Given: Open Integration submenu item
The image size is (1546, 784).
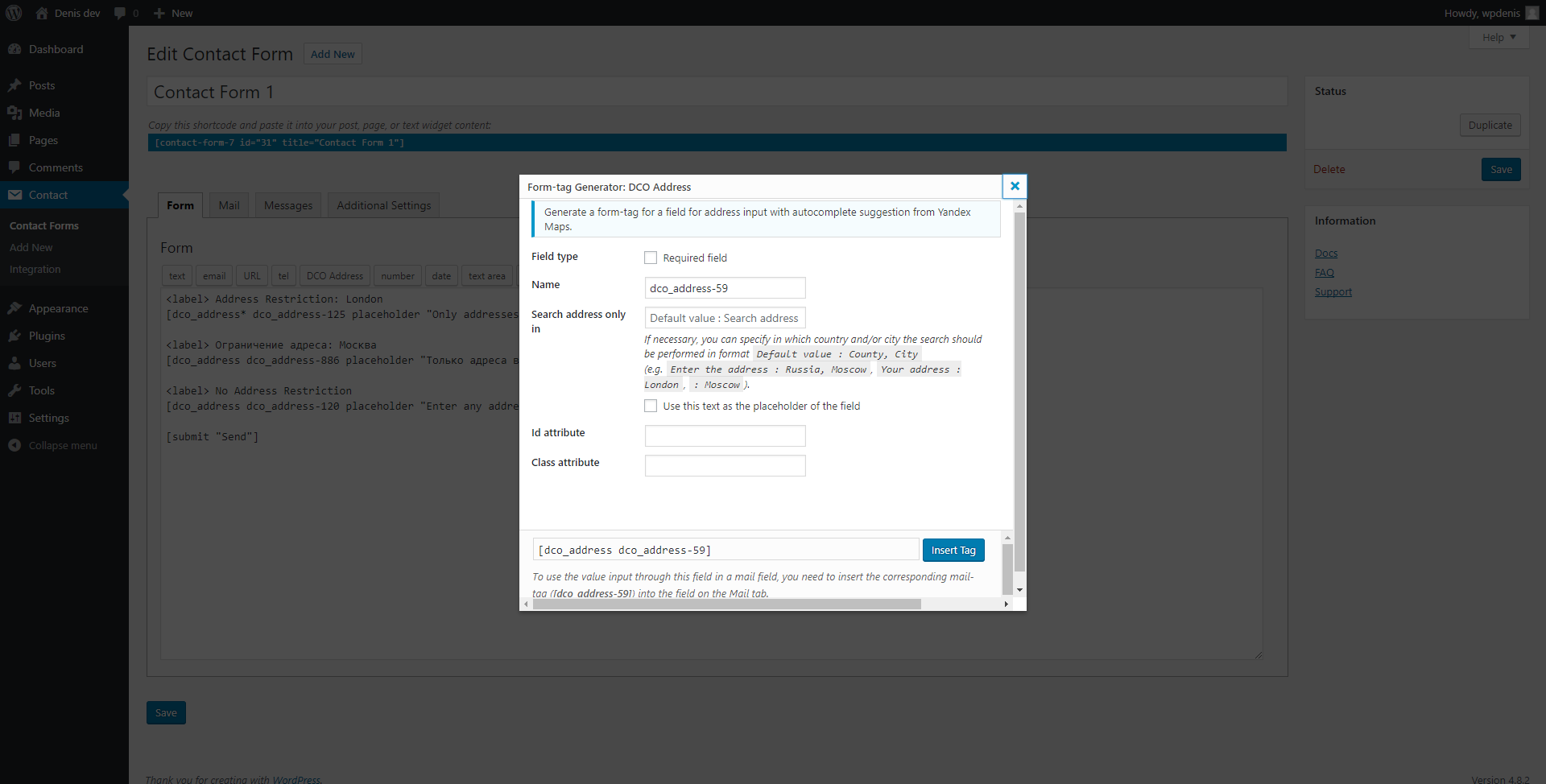Looking at the screenshot, I should click(35, 269).
